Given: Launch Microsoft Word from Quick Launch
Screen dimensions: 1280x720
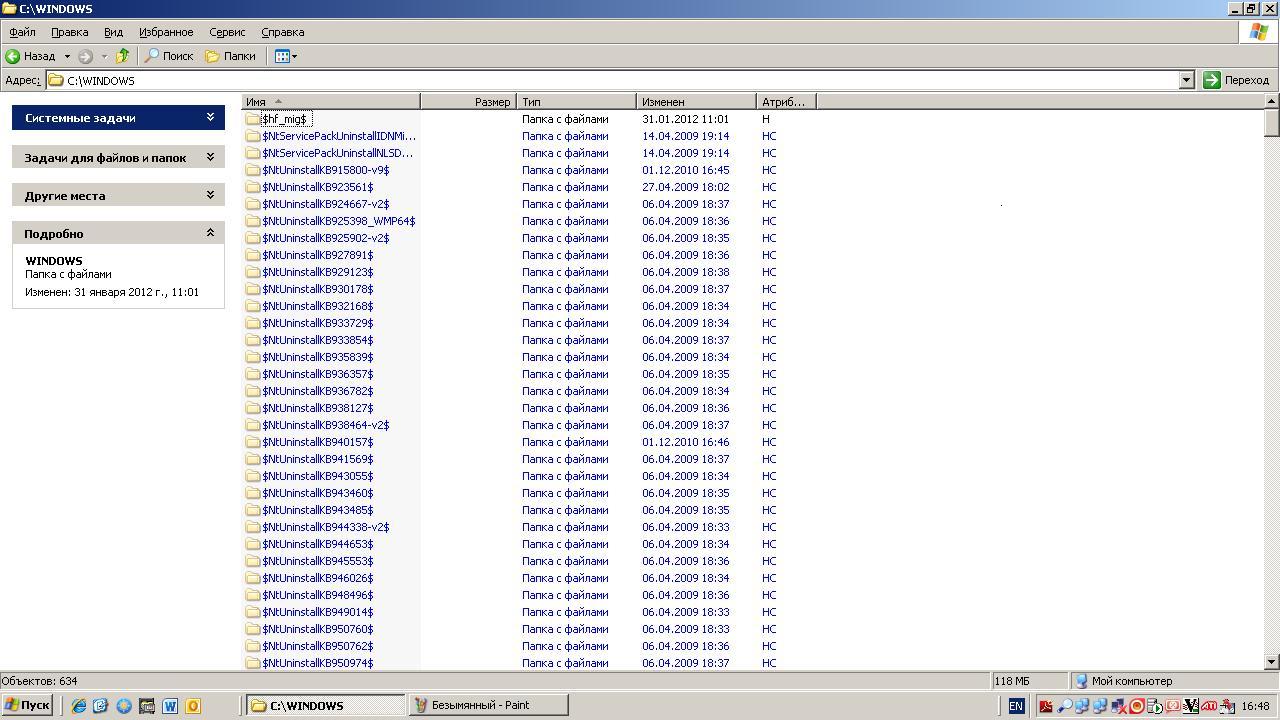Looking at the screenshot, I should pyautogui.click(x=170, y=706).
